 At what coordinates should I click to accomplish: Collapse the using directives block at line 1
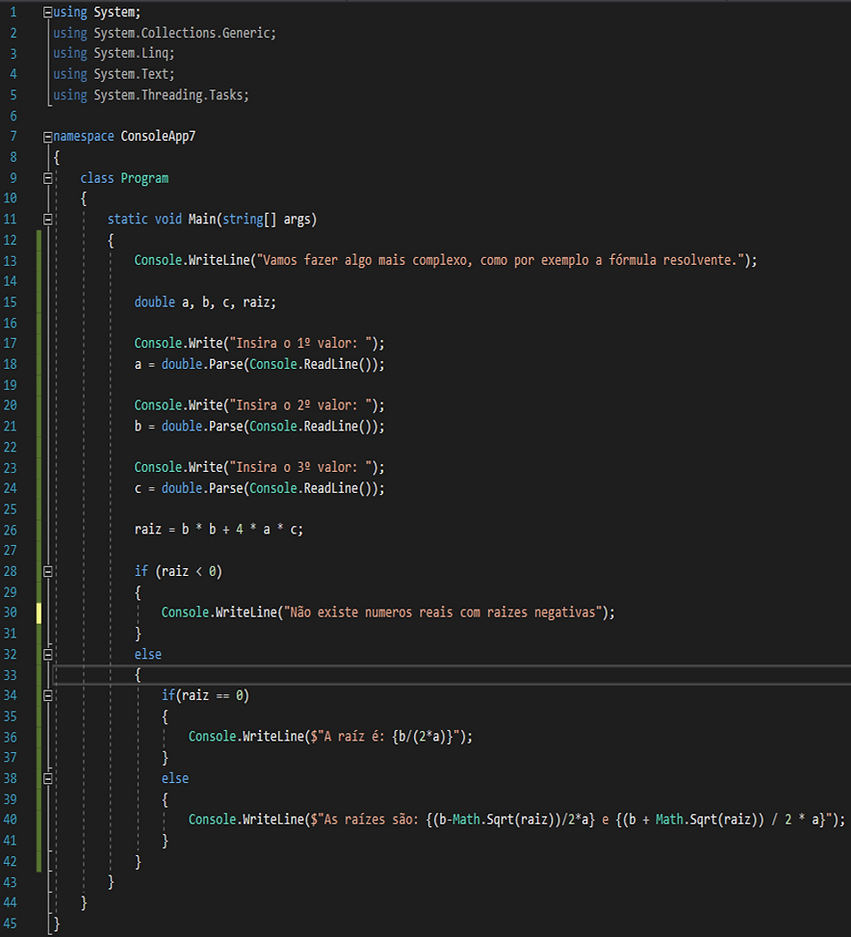(48, 13)
